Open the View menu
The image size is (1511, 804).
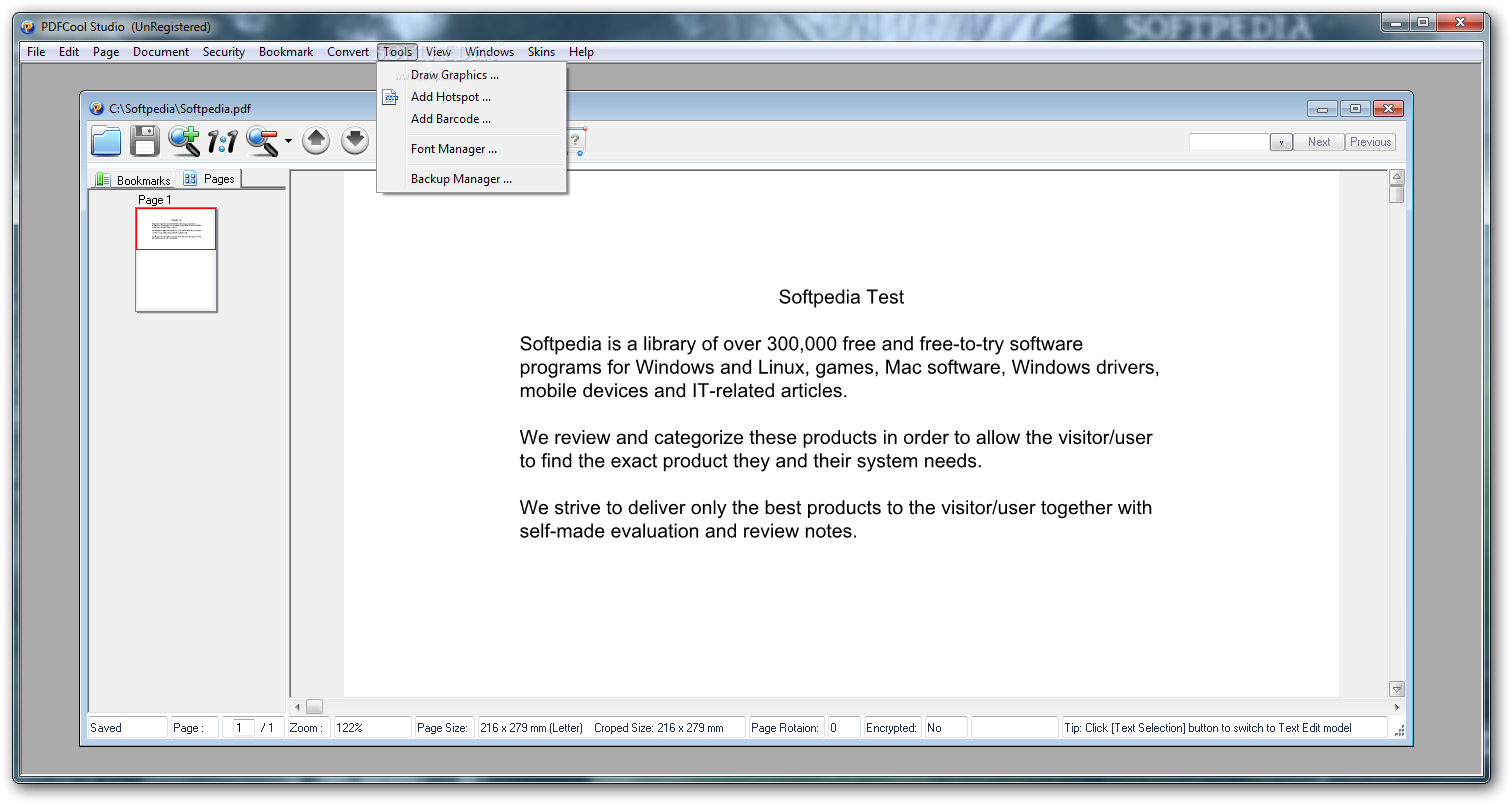tap(438, 52)
